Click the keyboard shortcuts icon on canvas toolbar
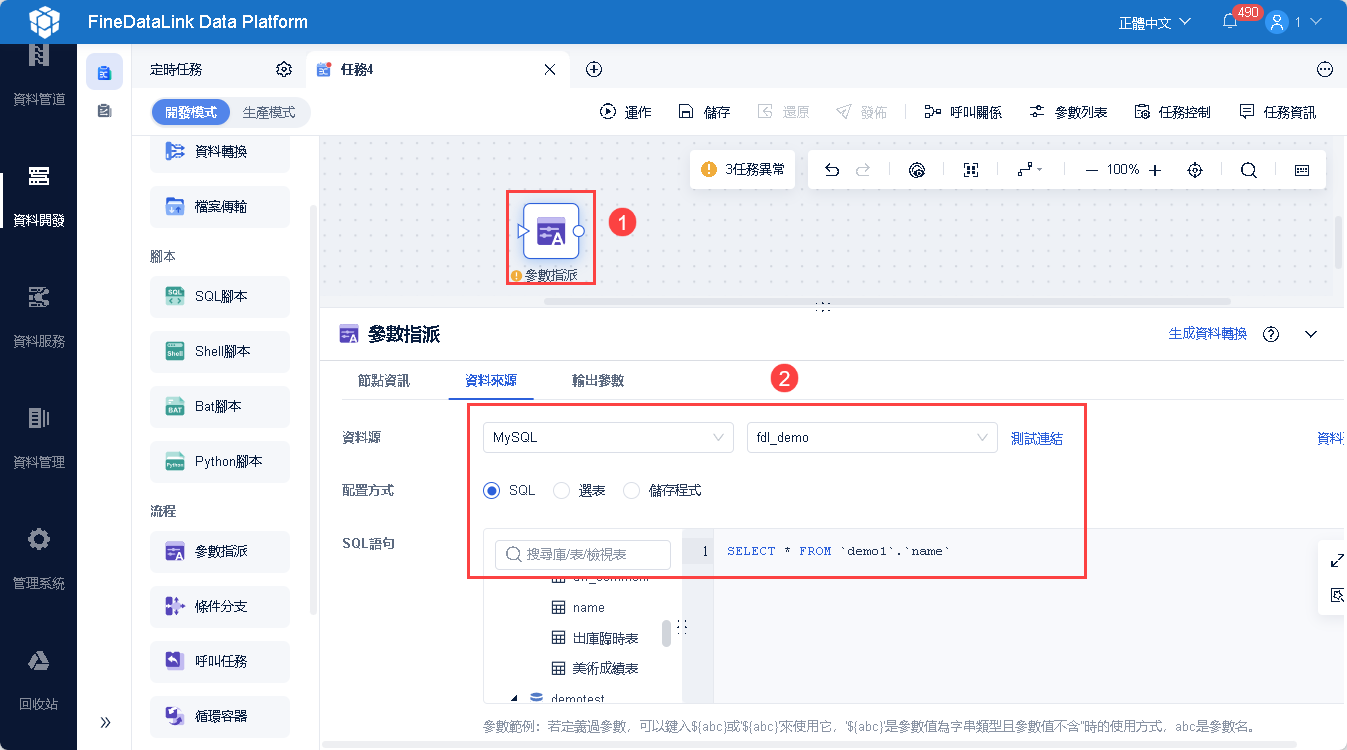 point(1301,169)
